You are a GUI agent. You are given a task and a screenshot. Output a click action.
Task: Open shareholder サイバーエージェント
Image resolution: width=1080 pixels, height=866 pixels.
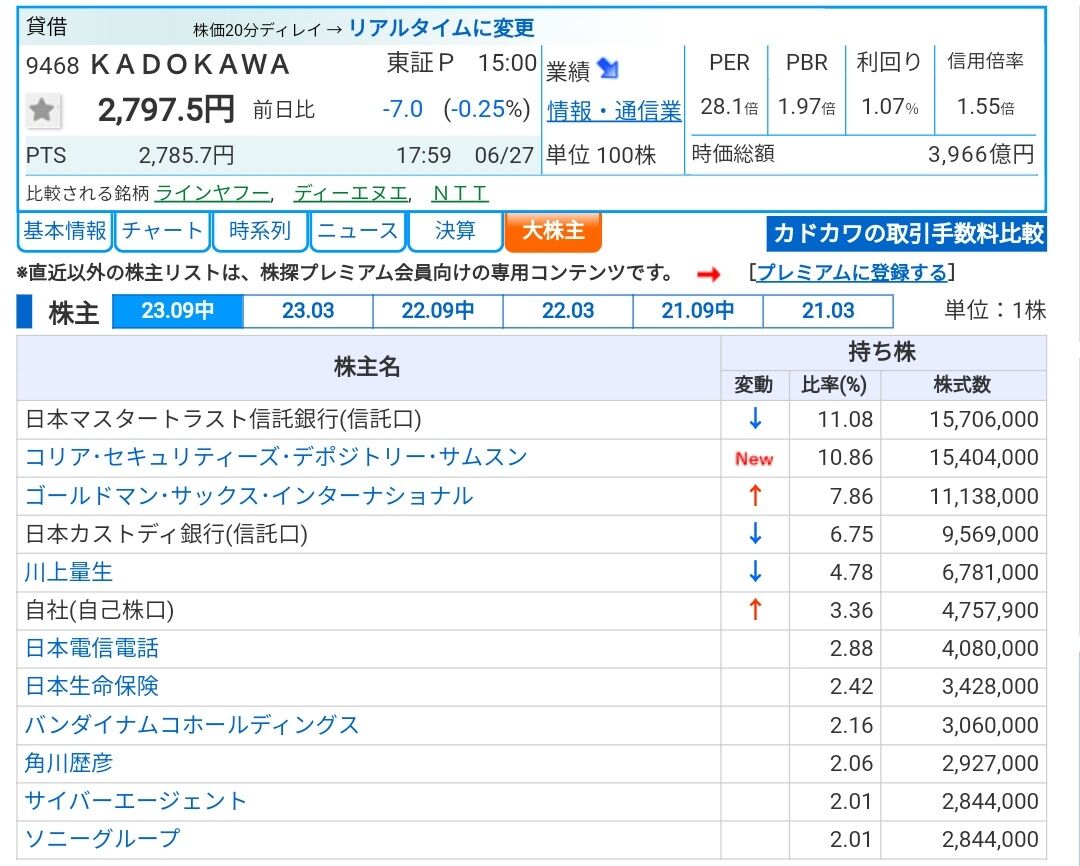(x=136, y=801)
